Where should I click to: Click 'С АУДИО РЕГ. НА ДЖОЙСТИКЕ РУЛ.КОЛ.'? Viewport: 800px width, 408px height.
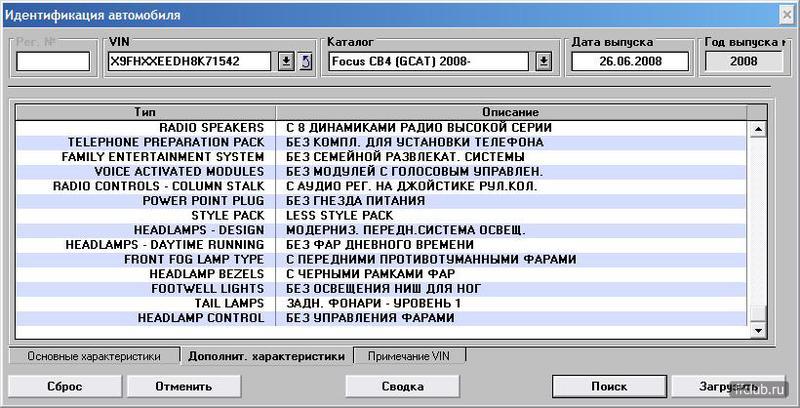point(412,186)
